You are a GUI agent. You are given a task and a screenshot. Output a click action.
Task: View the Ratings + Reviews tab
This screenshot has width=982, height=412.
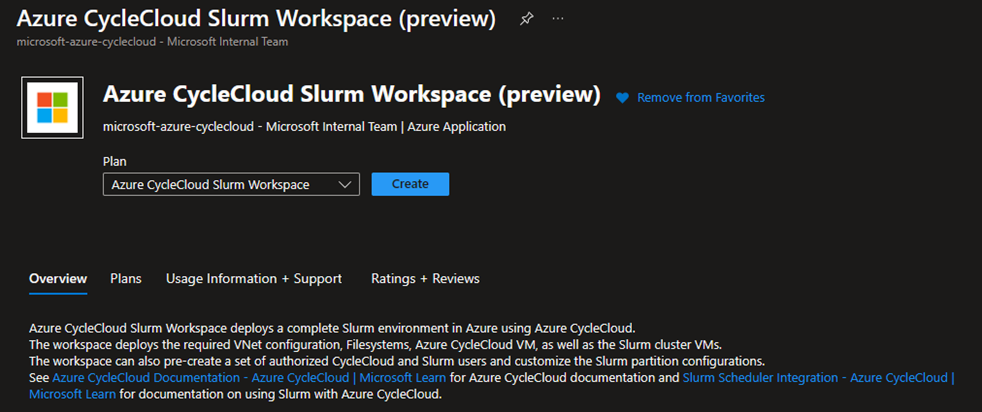425,279
